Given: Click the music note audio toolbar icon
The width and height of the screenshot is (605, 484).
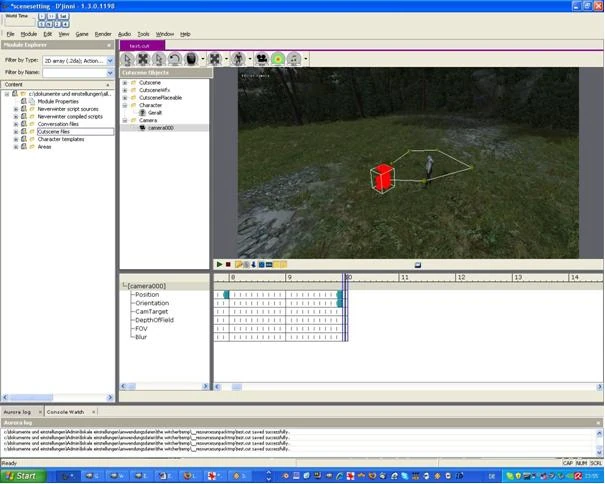Looking at the screenshot, I should (x=294, y=59).
